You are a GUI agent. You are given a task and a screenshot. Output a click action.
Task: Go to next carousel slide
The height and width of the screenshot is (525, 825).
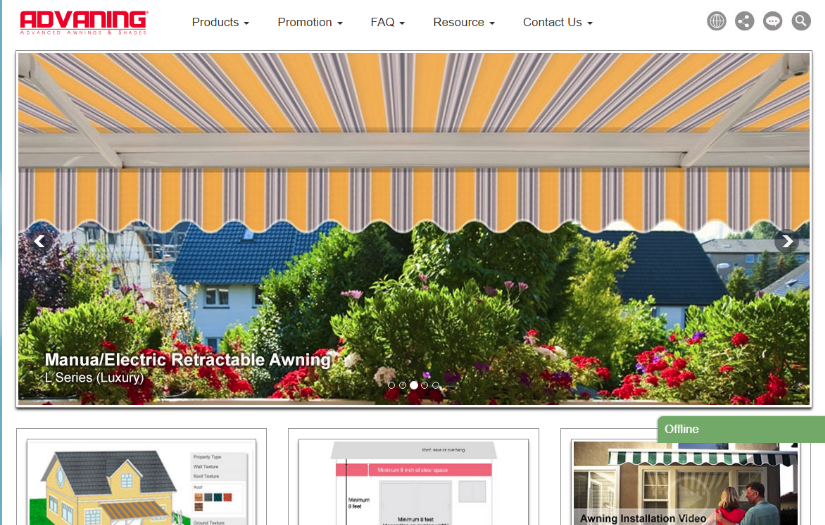tap(787, 241)
